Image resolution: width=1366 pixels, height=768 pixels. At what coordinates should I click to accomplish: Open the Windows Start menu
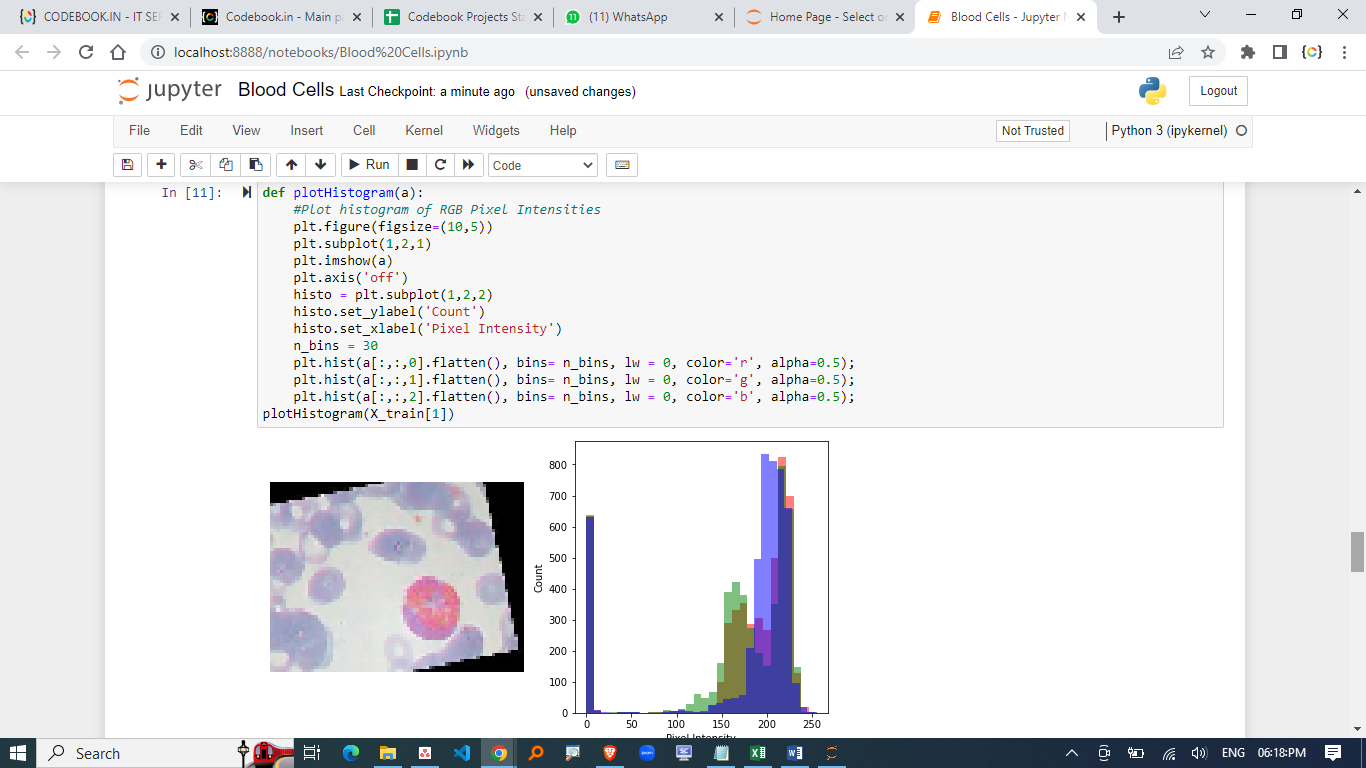[18, 753]
